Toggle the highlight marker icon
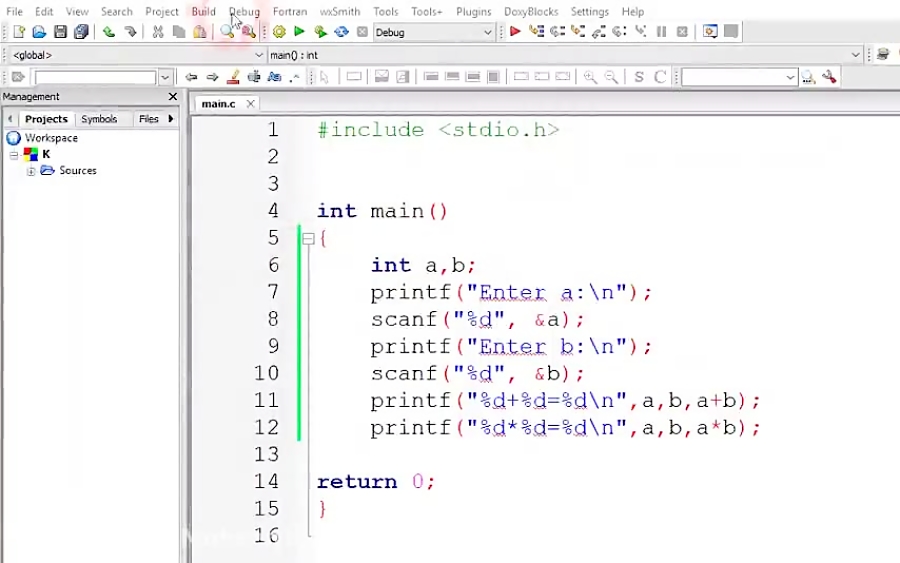Viewport: 900px width, 563px height. pyautogui.click(x=233, y=77)
